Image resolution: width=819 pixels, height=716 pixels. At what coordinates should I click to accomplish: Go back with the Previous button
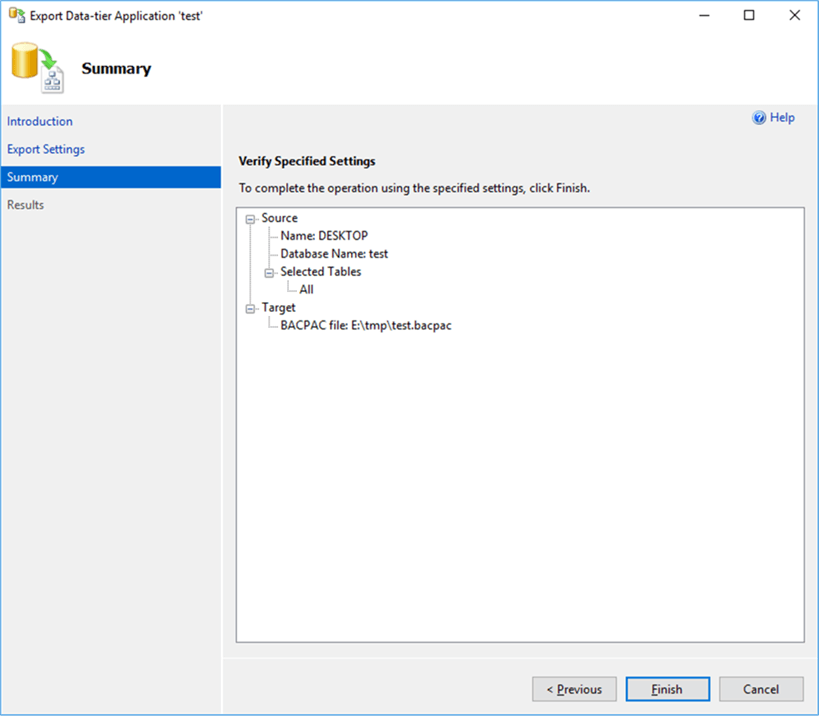coord(574,689)
